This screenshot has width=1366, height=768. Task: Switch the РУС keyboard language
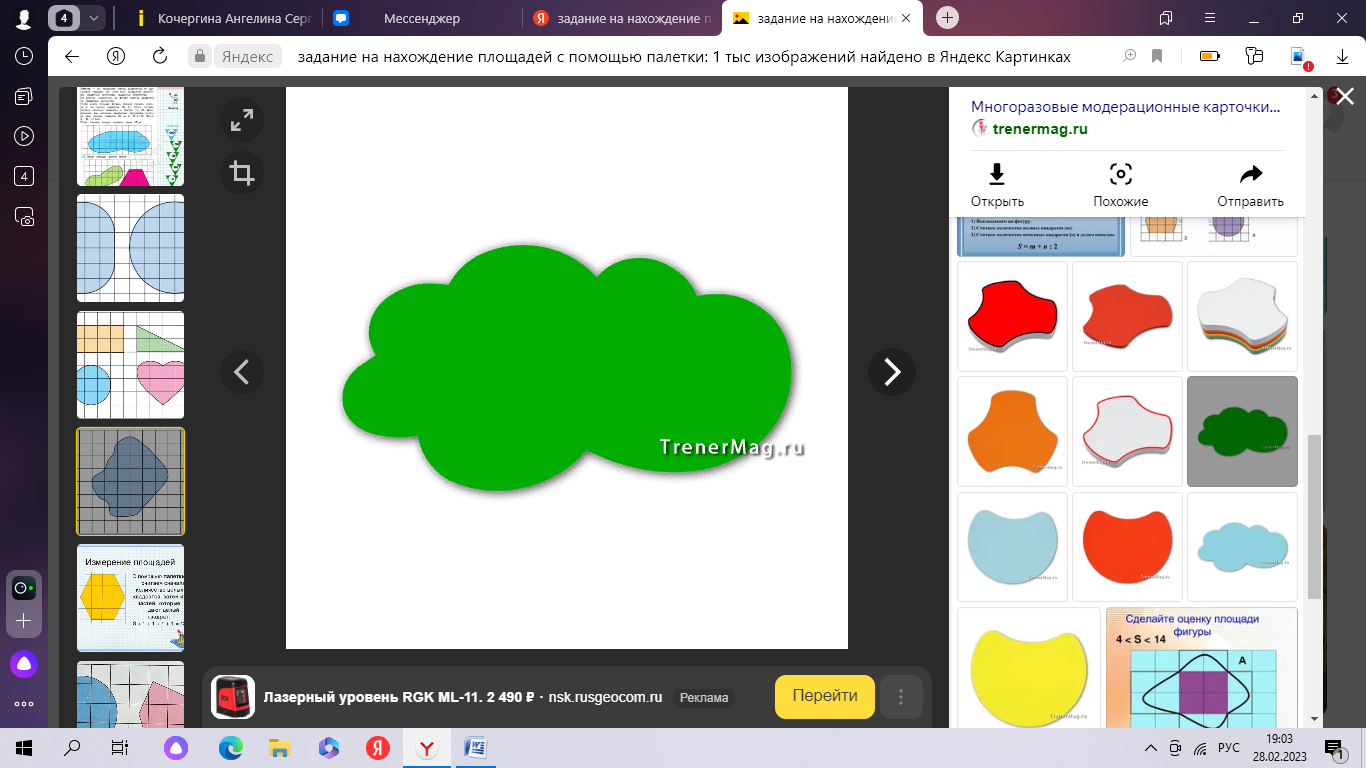coord(1229,748)
